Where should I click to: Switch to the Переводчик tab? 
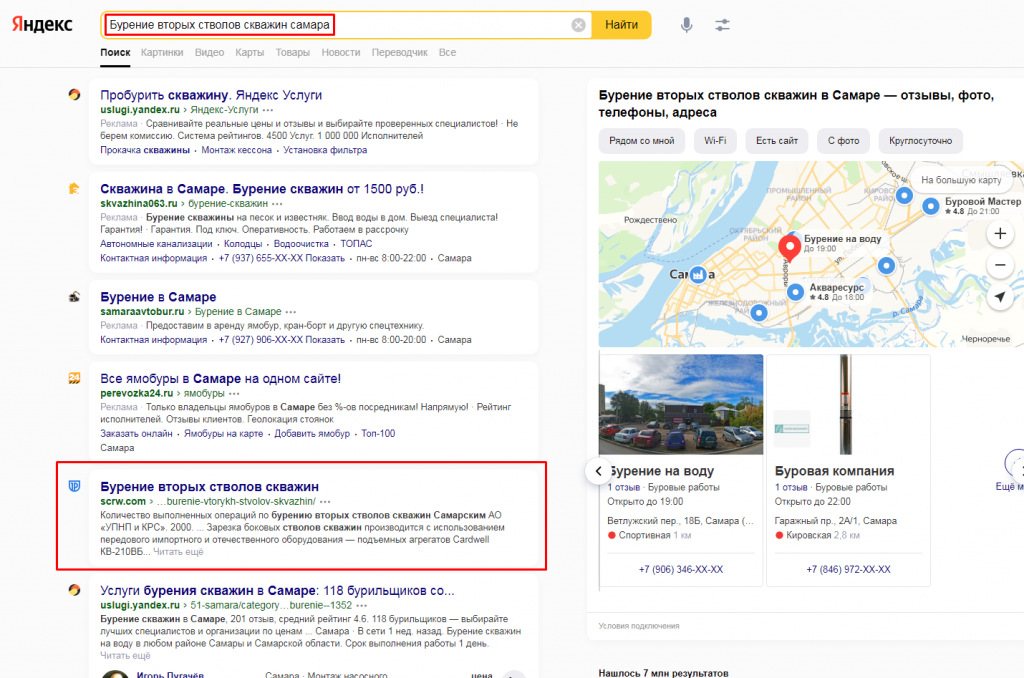(x=400, y=52)
